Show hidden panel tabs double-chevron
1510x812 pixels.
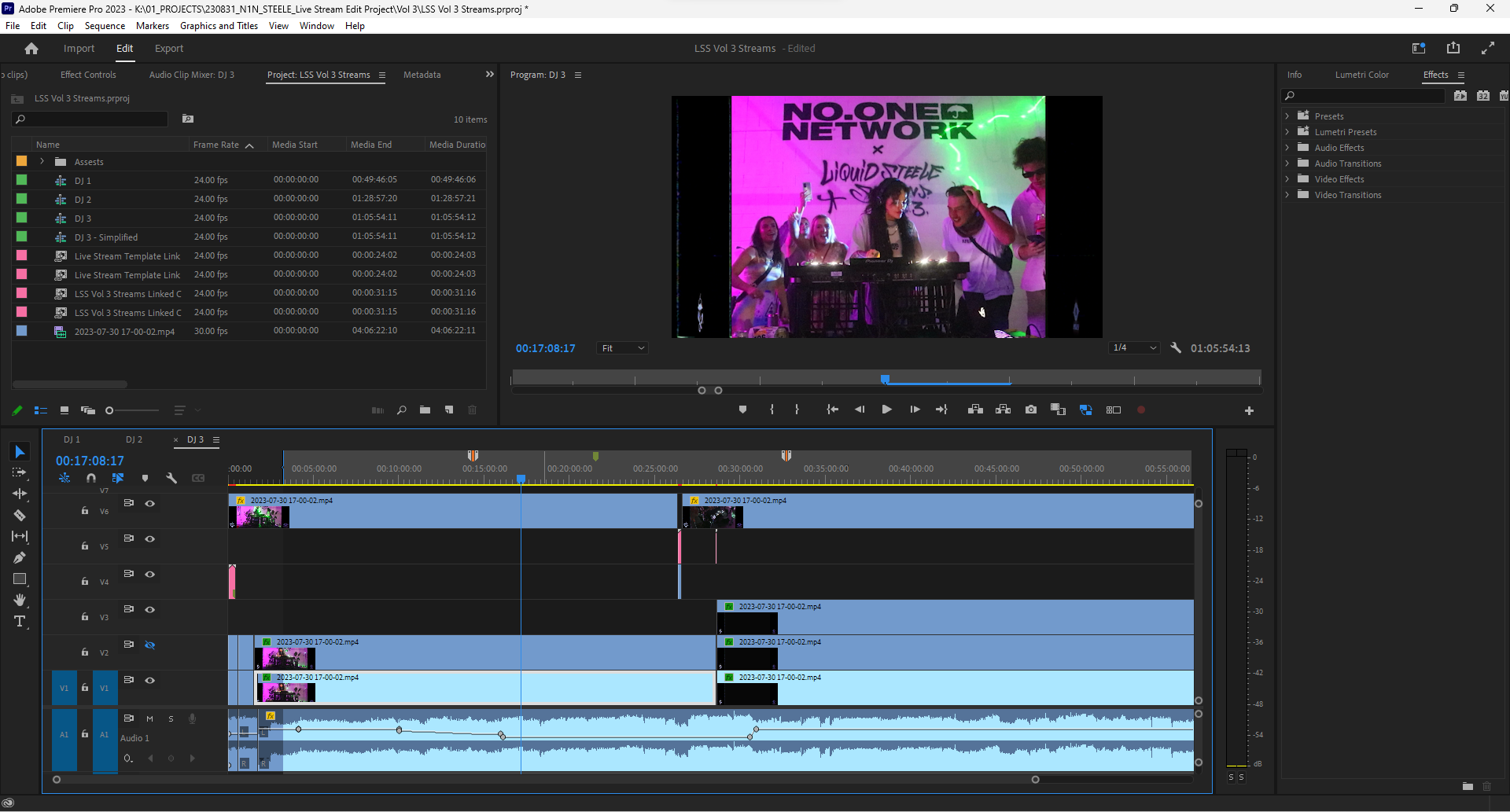[490, 74]
